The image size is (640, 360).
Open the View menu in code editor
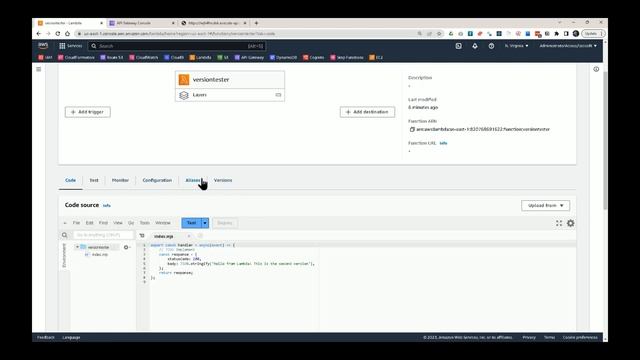click(118, 223)
